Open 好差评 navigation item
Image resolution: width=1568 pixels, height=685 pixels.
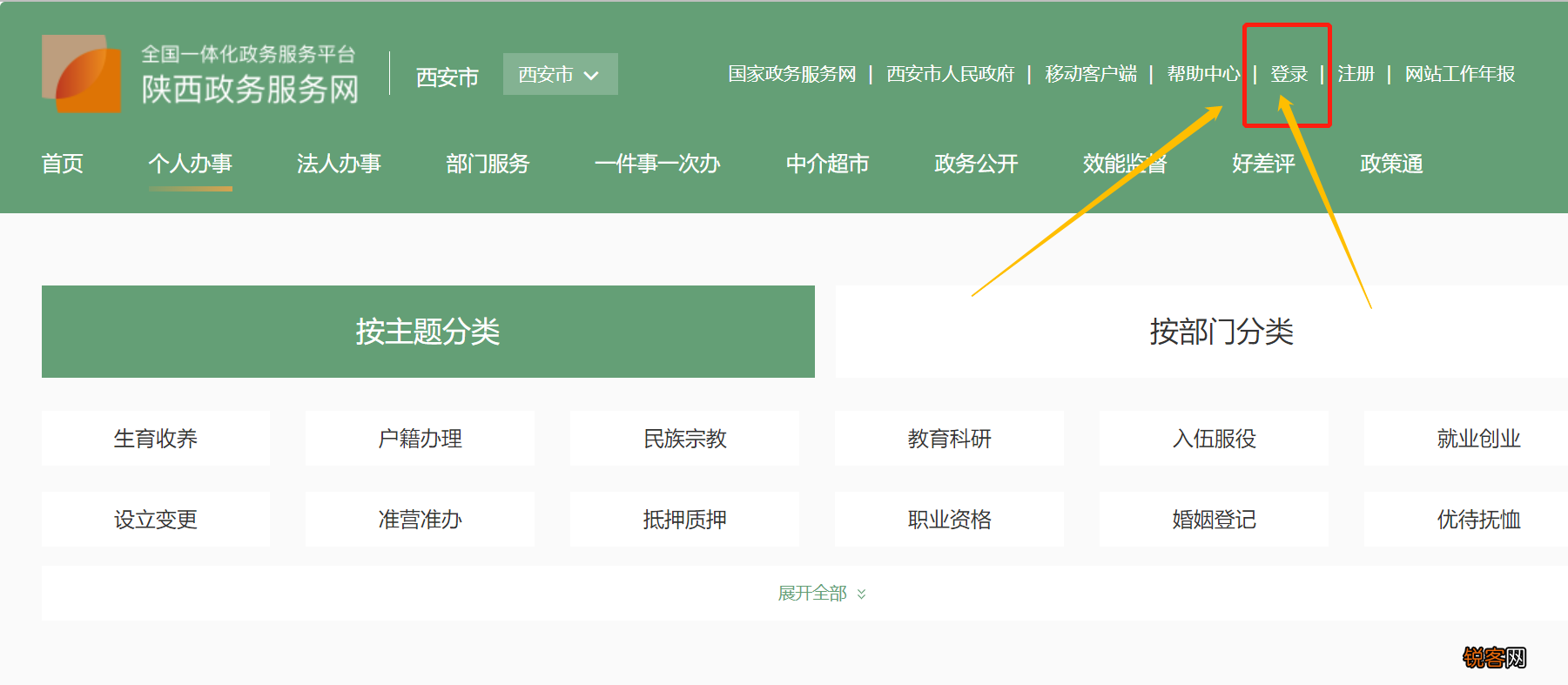1263,164
